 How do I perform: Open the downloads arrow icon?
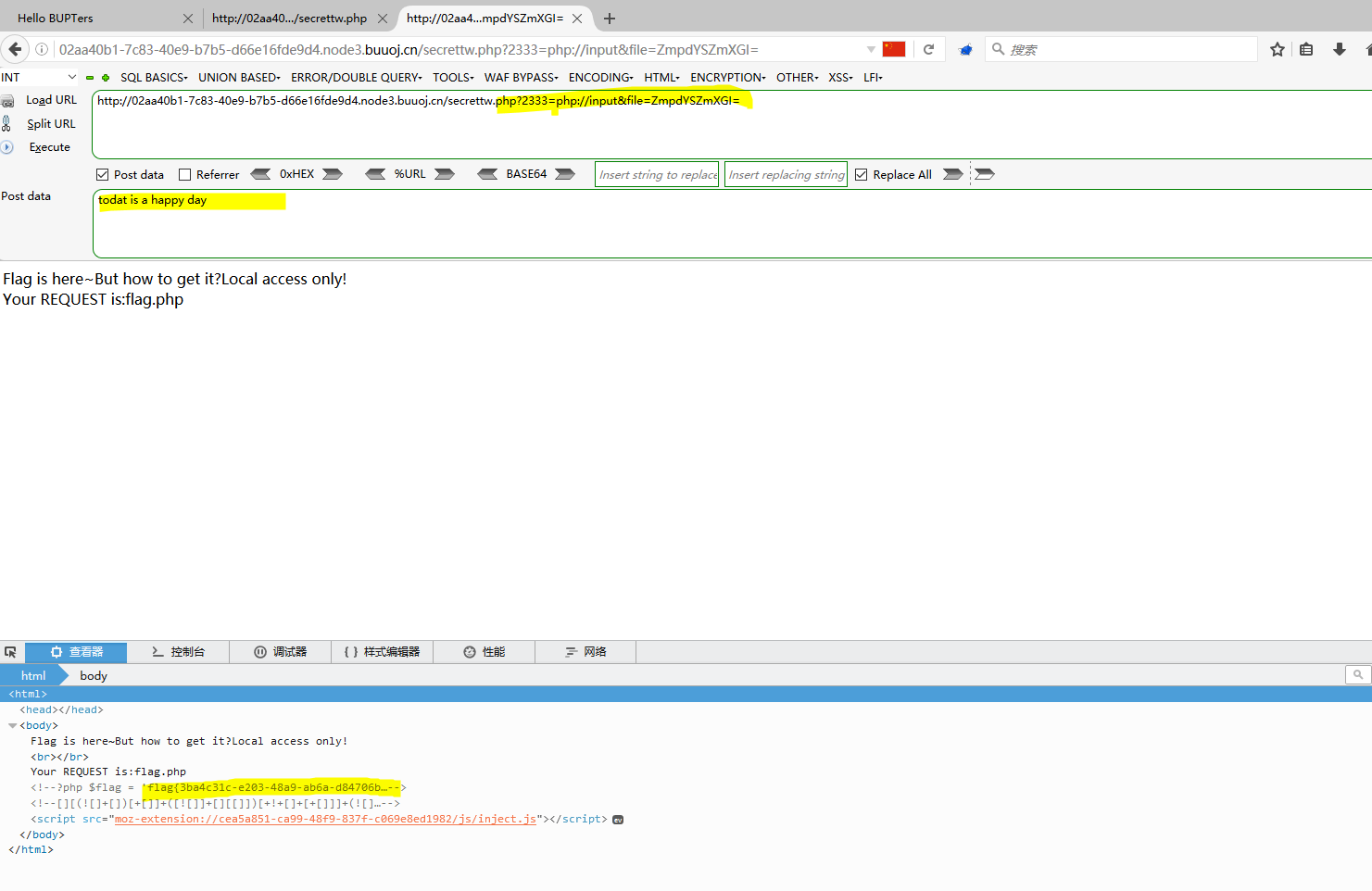click(1339, 49)
